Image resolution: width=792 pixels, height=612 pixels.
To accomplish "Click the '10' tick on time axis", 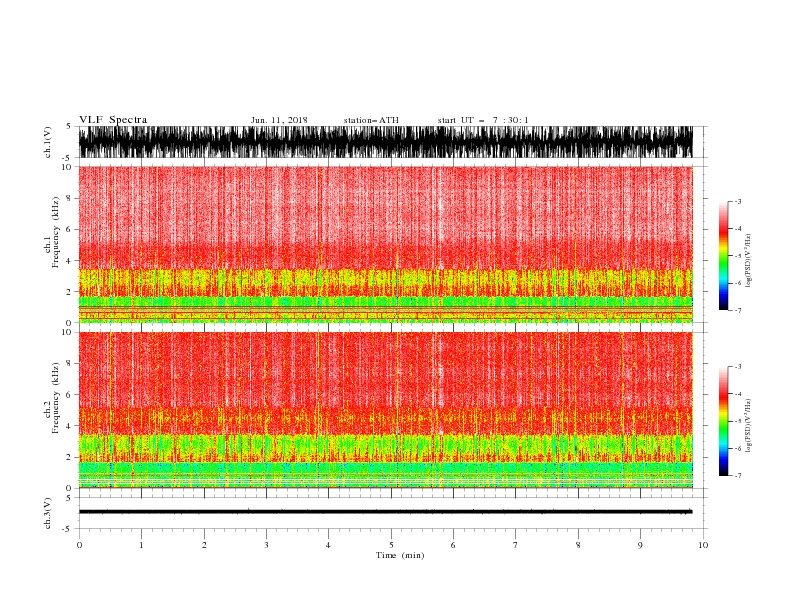I will click(x=703, y=545).
